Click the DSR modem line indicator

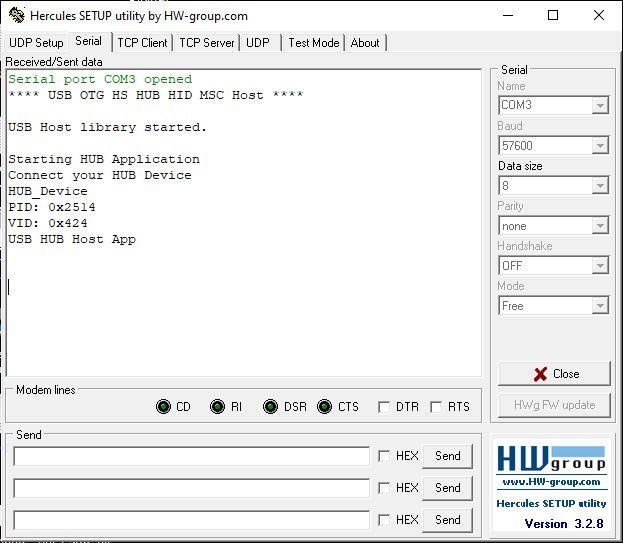(x=271, y=406)
